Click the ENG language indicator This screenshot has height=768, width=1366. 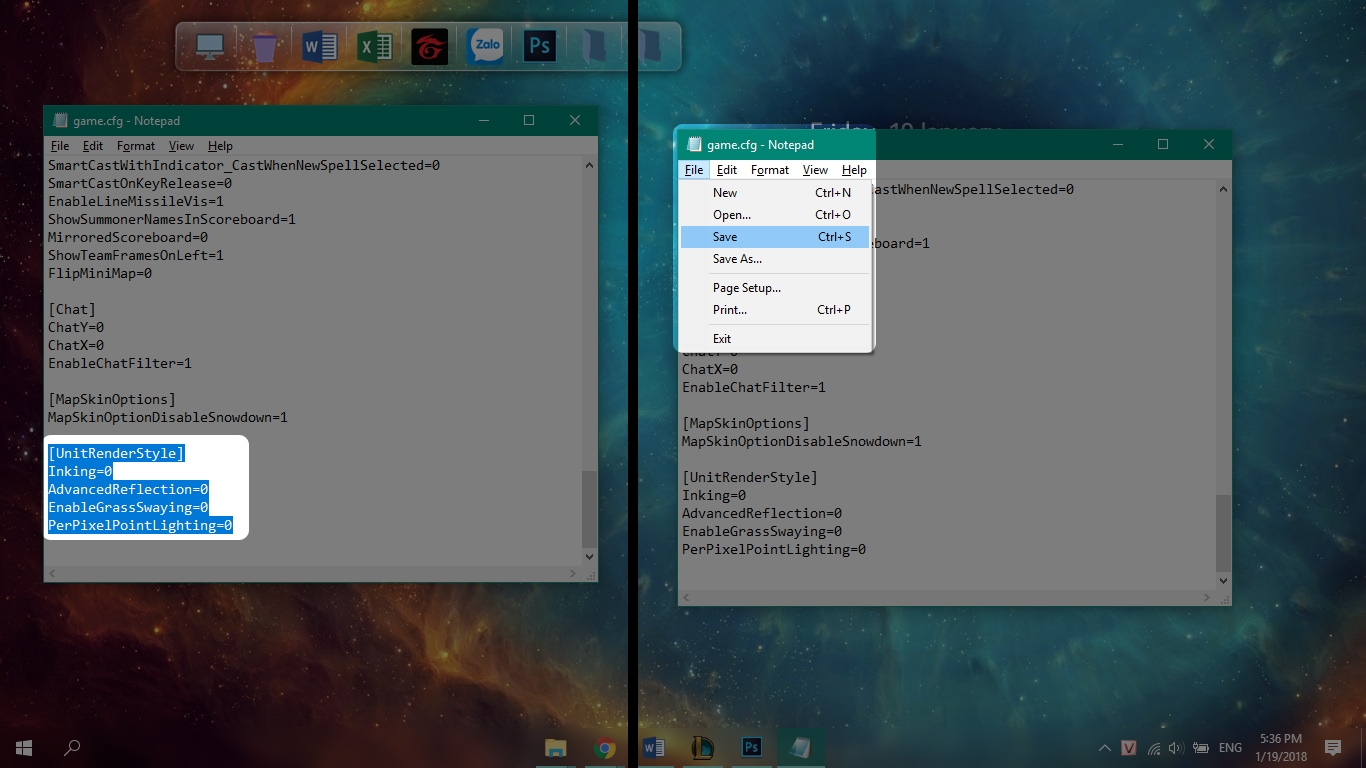(1230, 748)
